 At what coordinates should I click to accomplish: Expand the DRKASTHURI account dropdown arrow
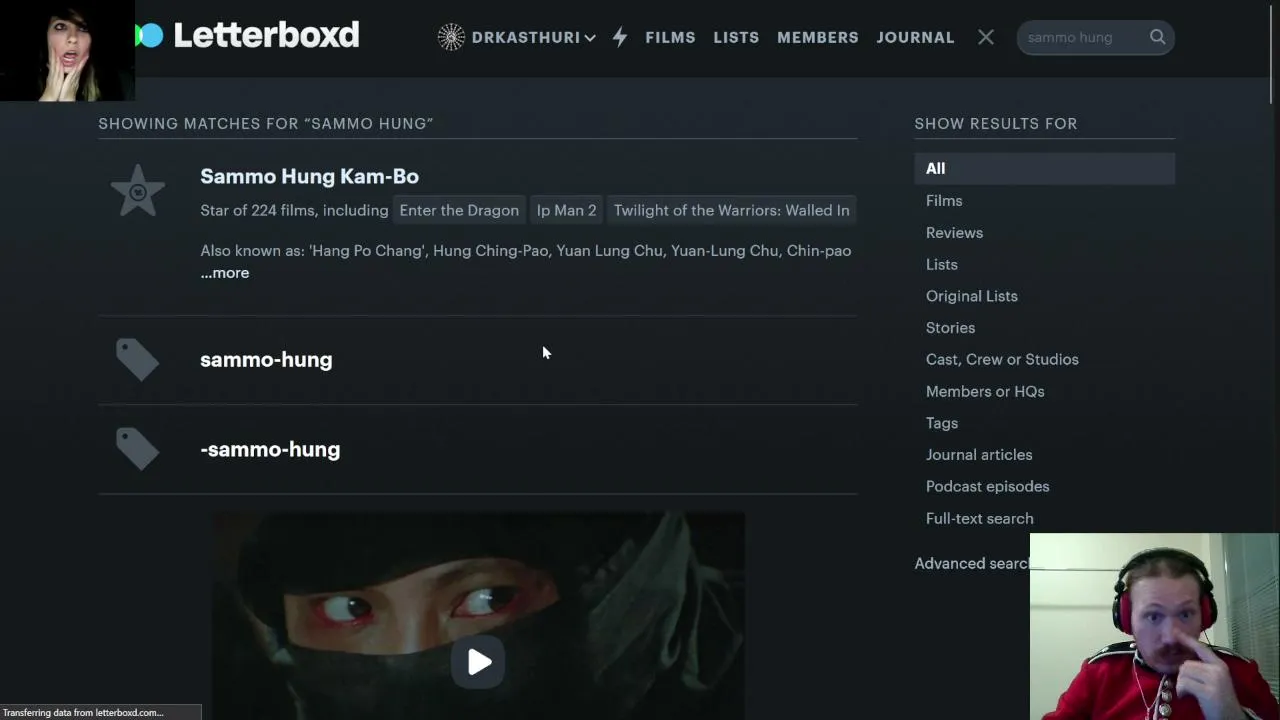tap(590, 38)
